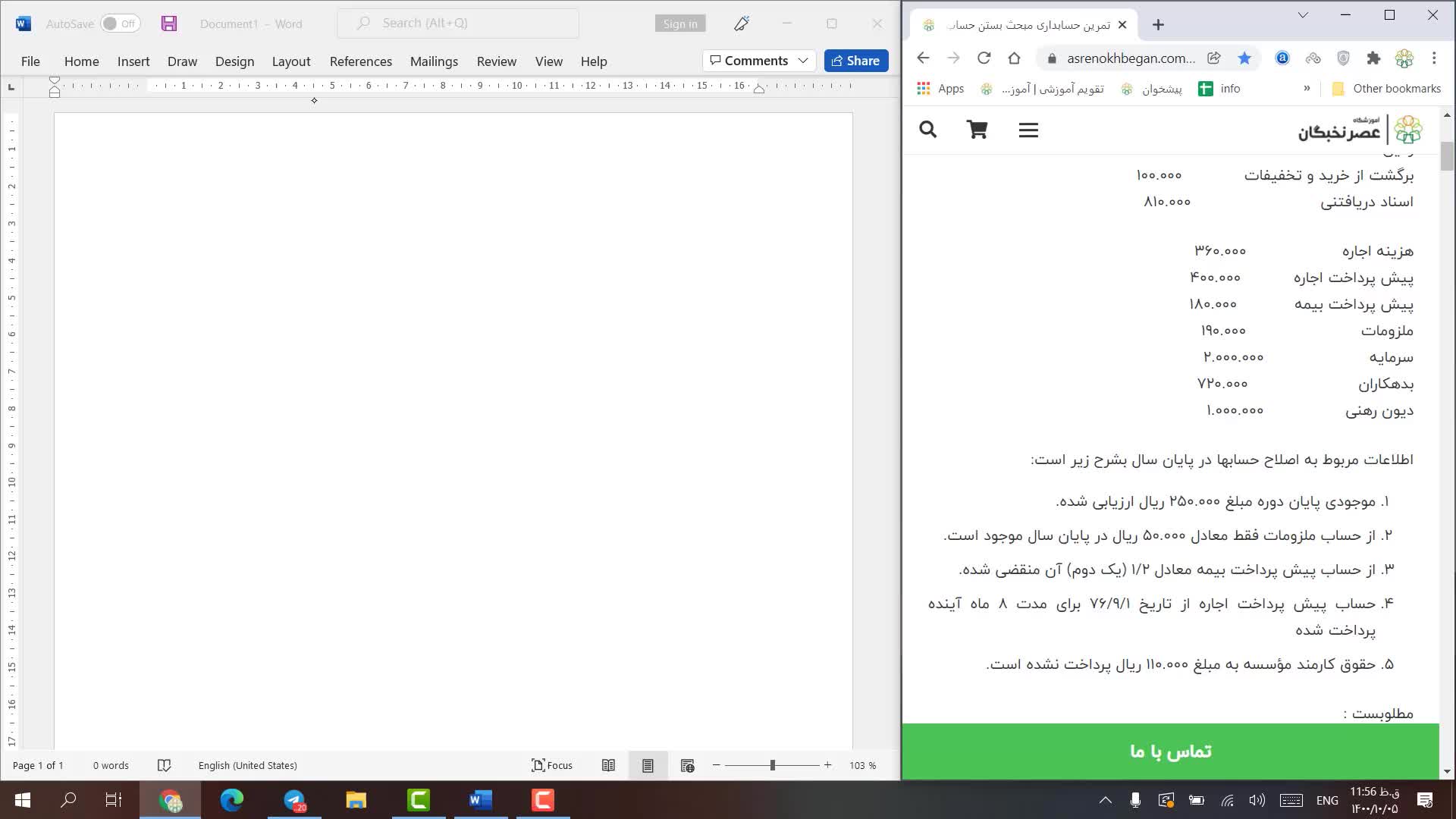
Task: Open the website hamburger menu
Action: click(1028, 130)
